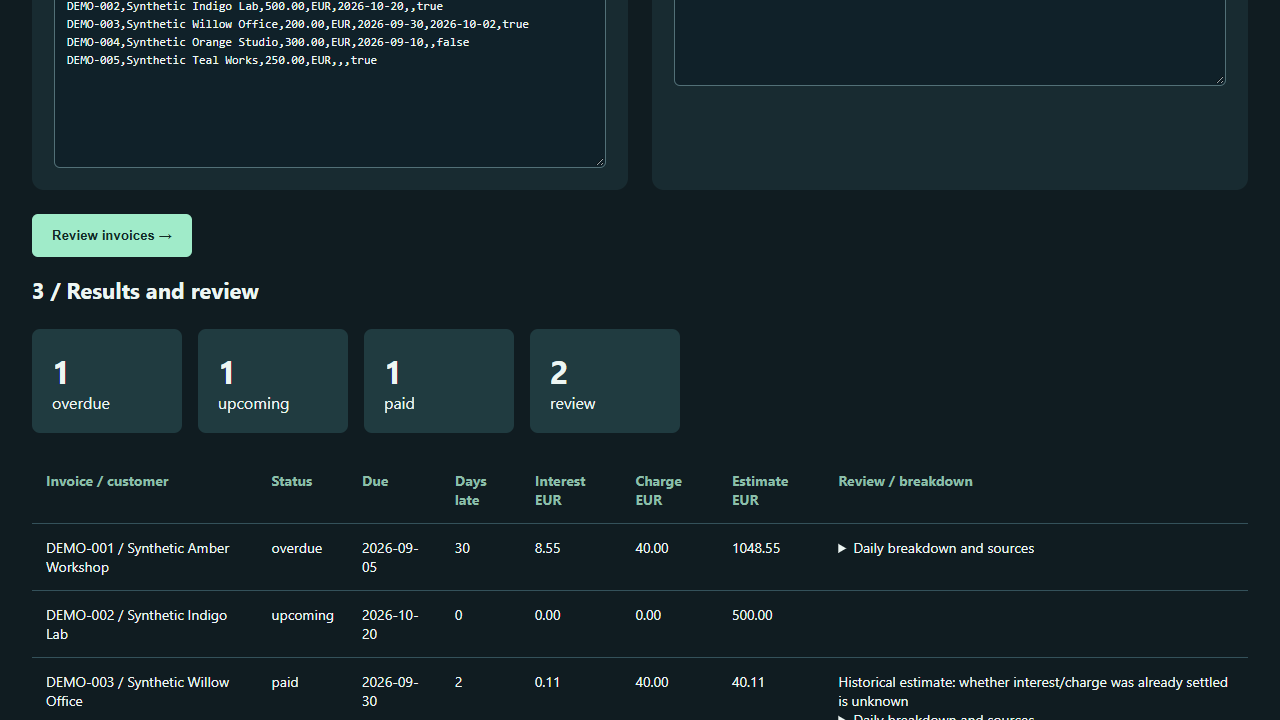Click estimate value "500.00" in DEMO-002 row
Screen dimensions: 1280x720
coord(752,615)
